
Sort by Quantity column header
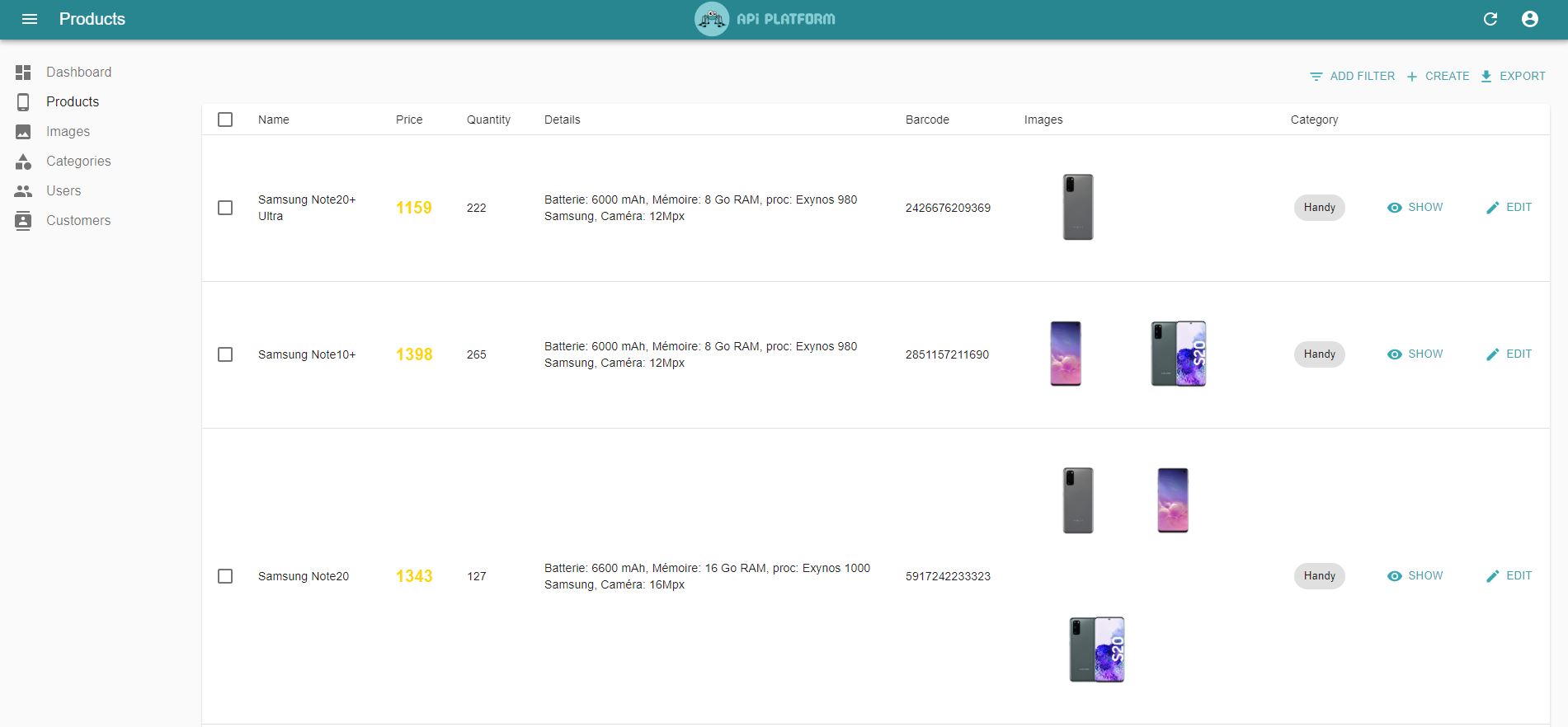tap(488, 120)
